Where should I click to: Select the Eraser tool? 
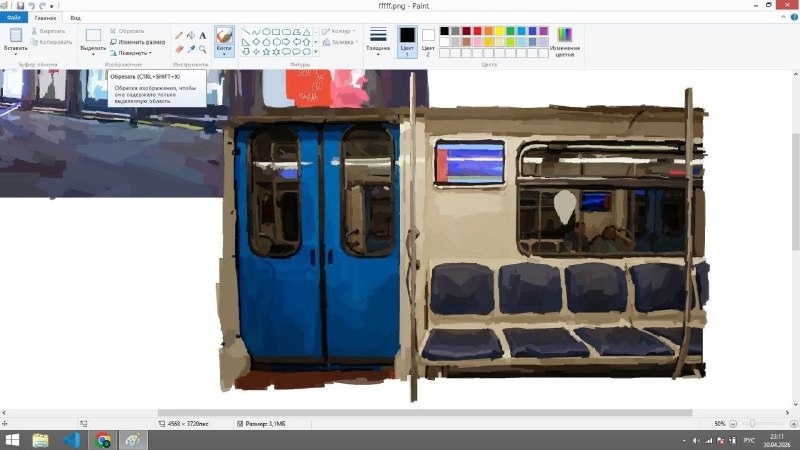179,49
